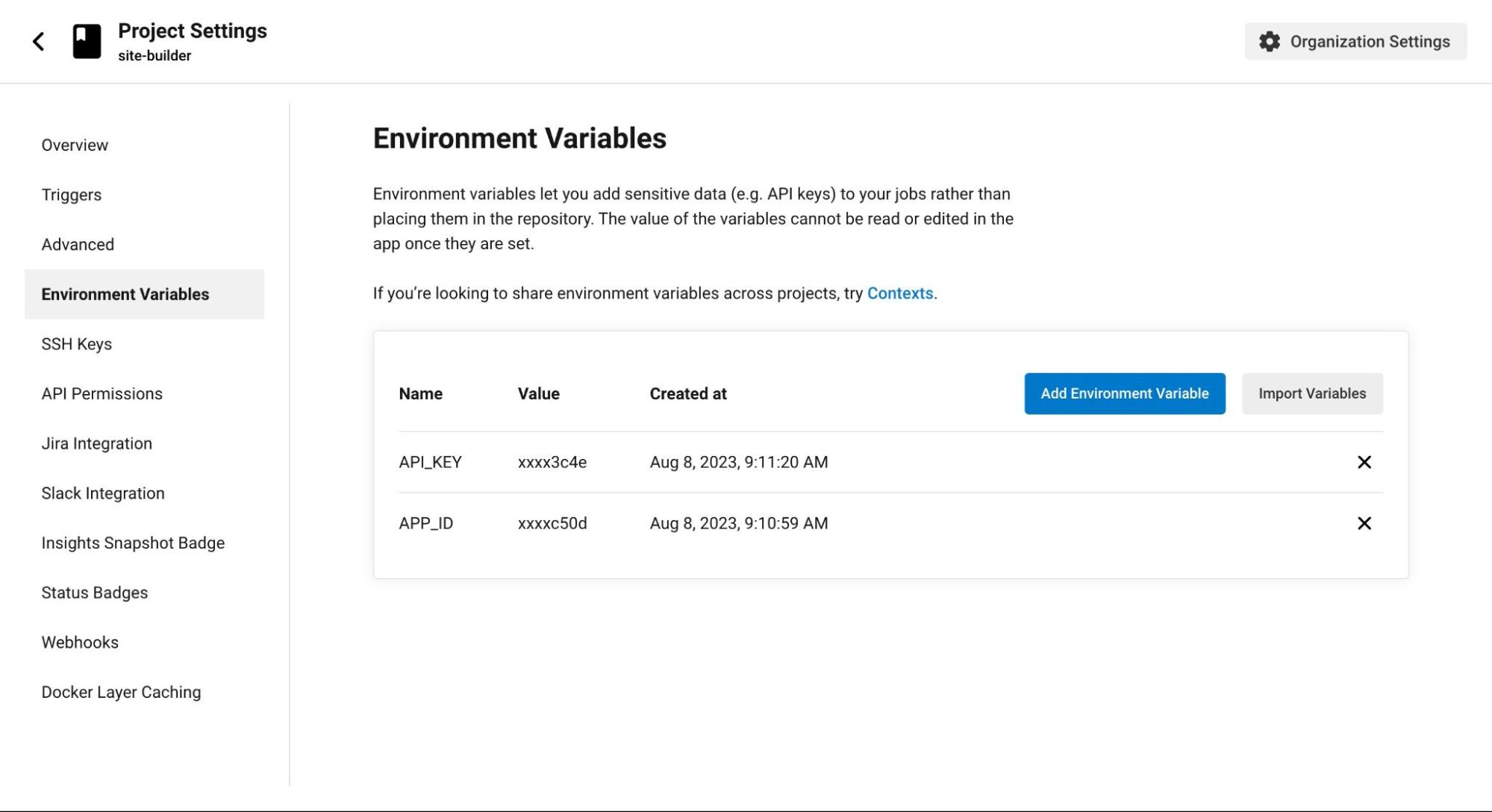1492x812 pixels.
Task: Click the Docker Layer Caching sidebar item
Action: 120,691
